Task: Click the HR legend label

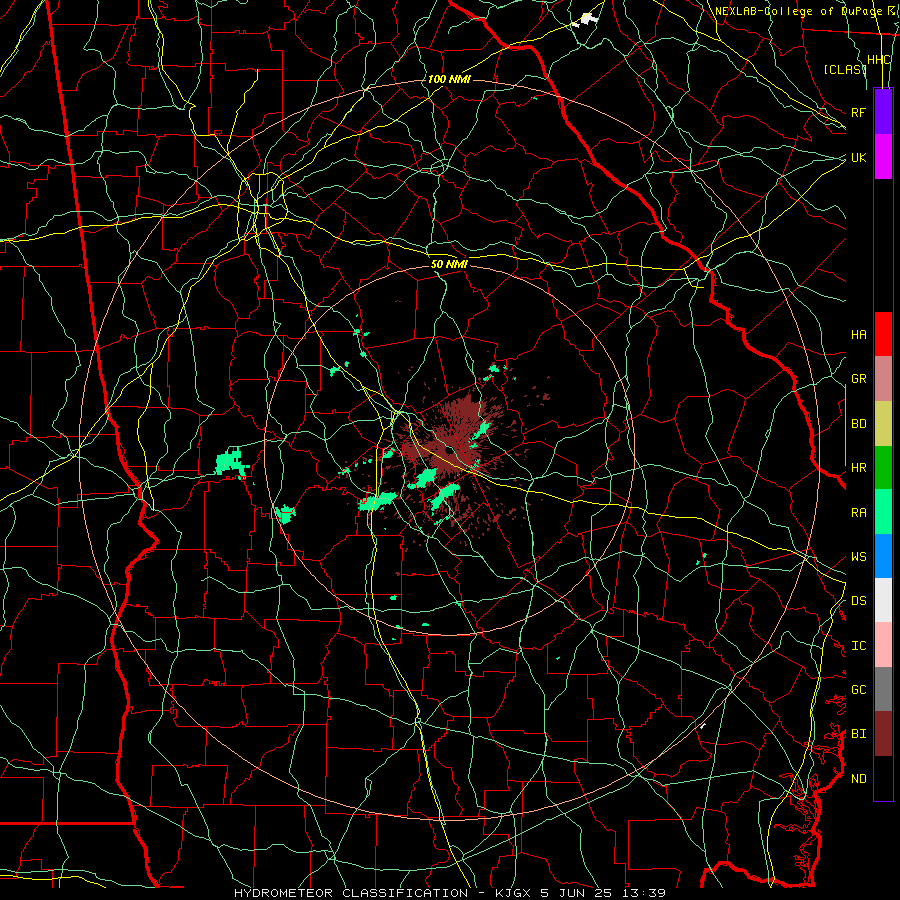Action: tap(858, 468)
